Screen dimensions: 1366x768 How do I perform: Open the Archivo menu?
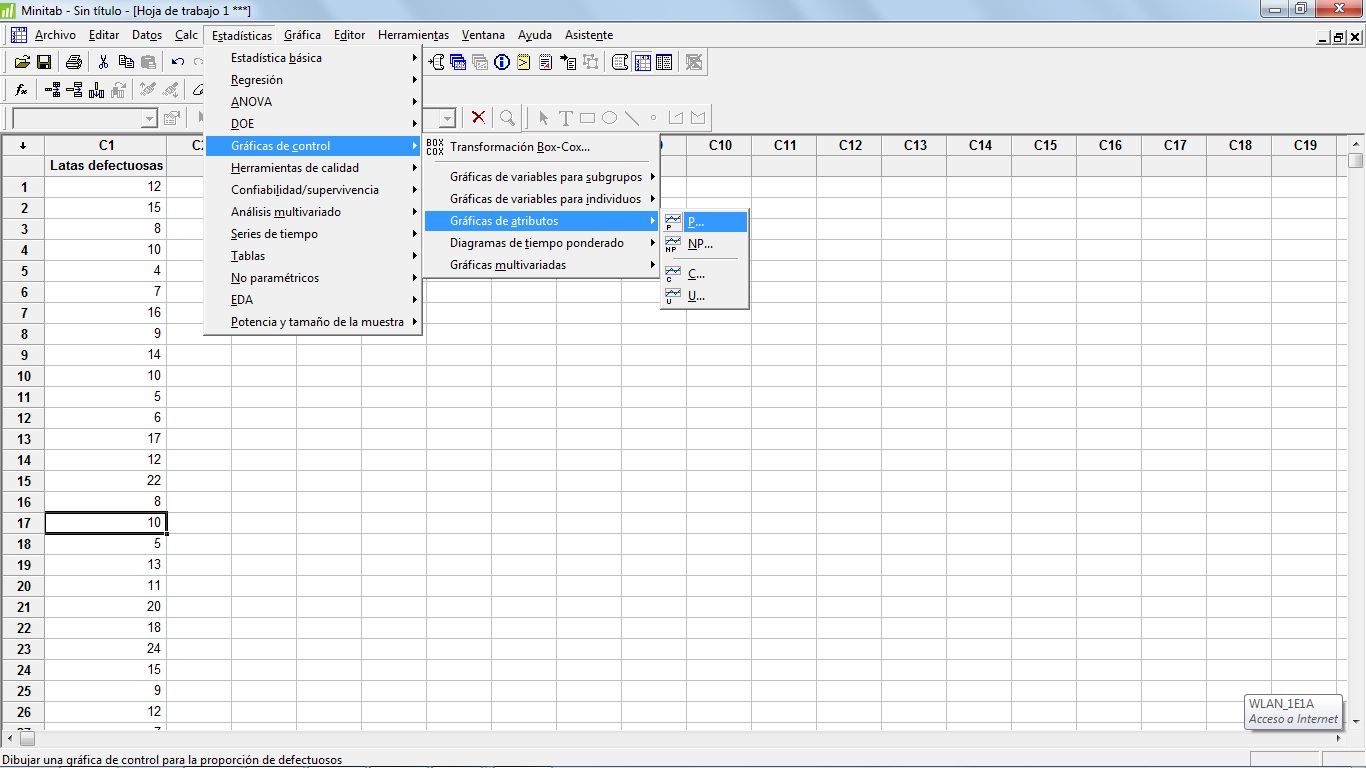[x=55, y=35]
